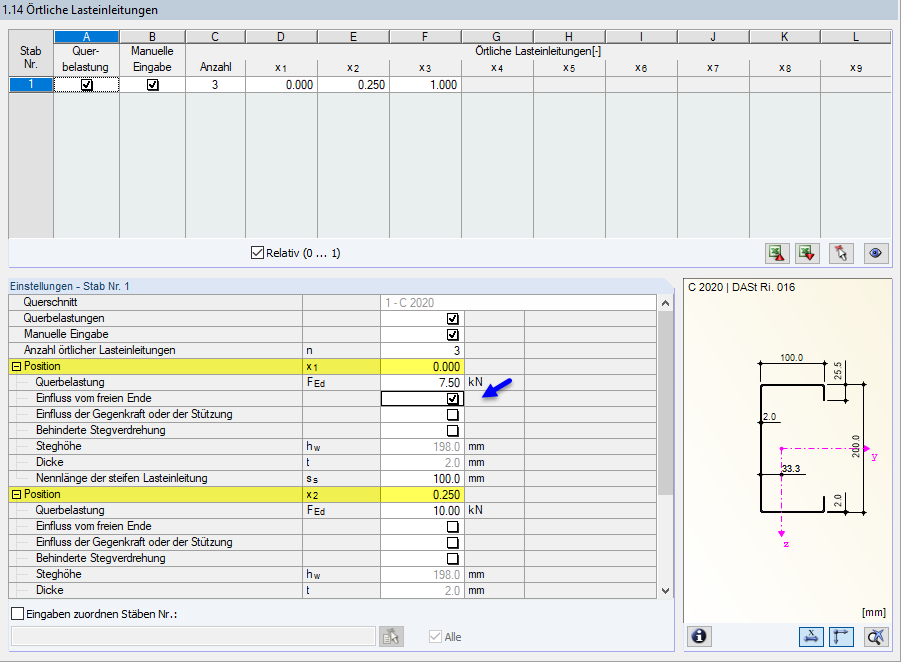901x662 pixels.
Task: Enable Behinderte Stegverdrehung for position x2
Action: tap(453, 559)
